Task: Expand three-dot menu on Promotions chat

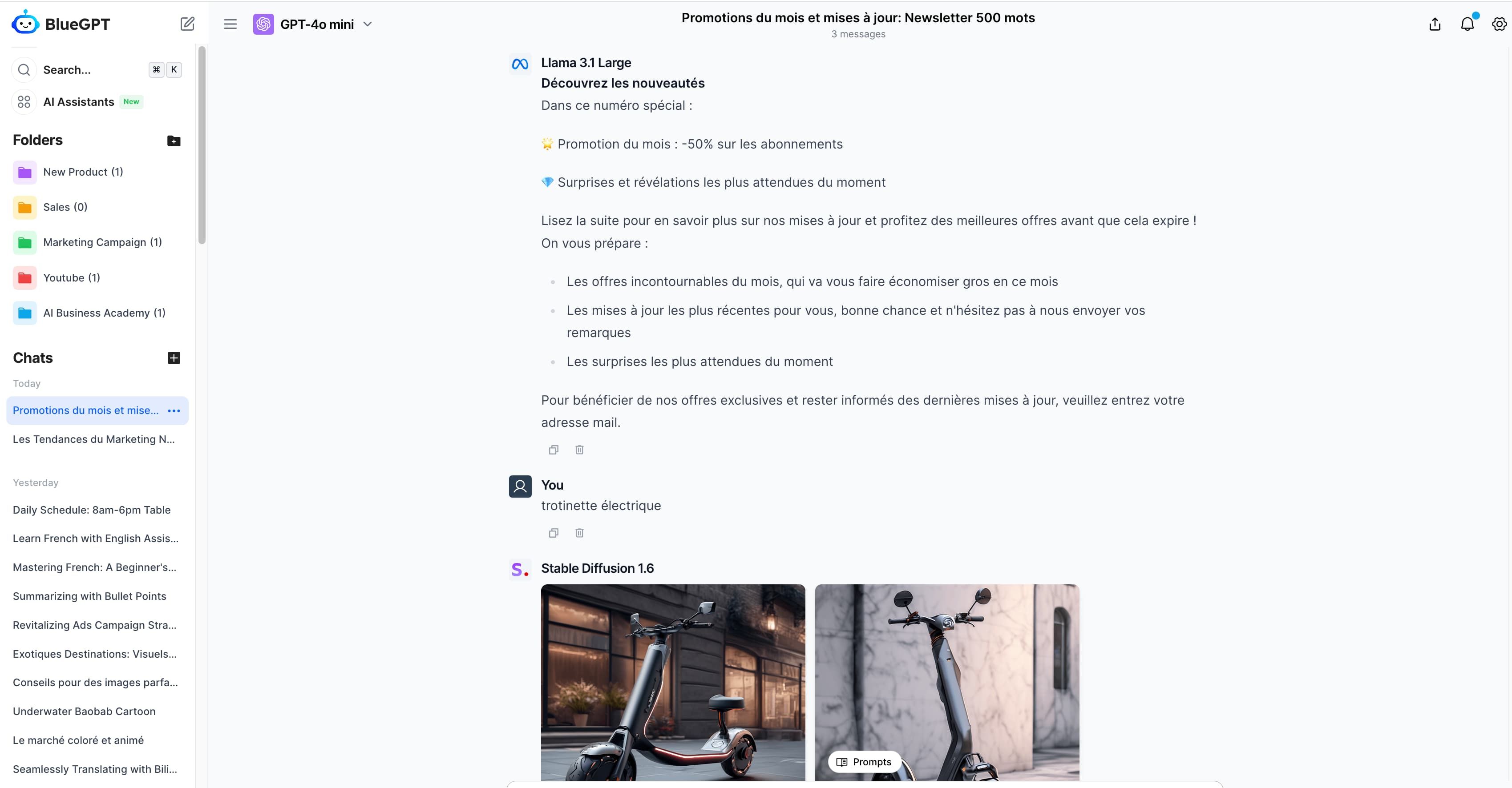Action: point(174,410)
